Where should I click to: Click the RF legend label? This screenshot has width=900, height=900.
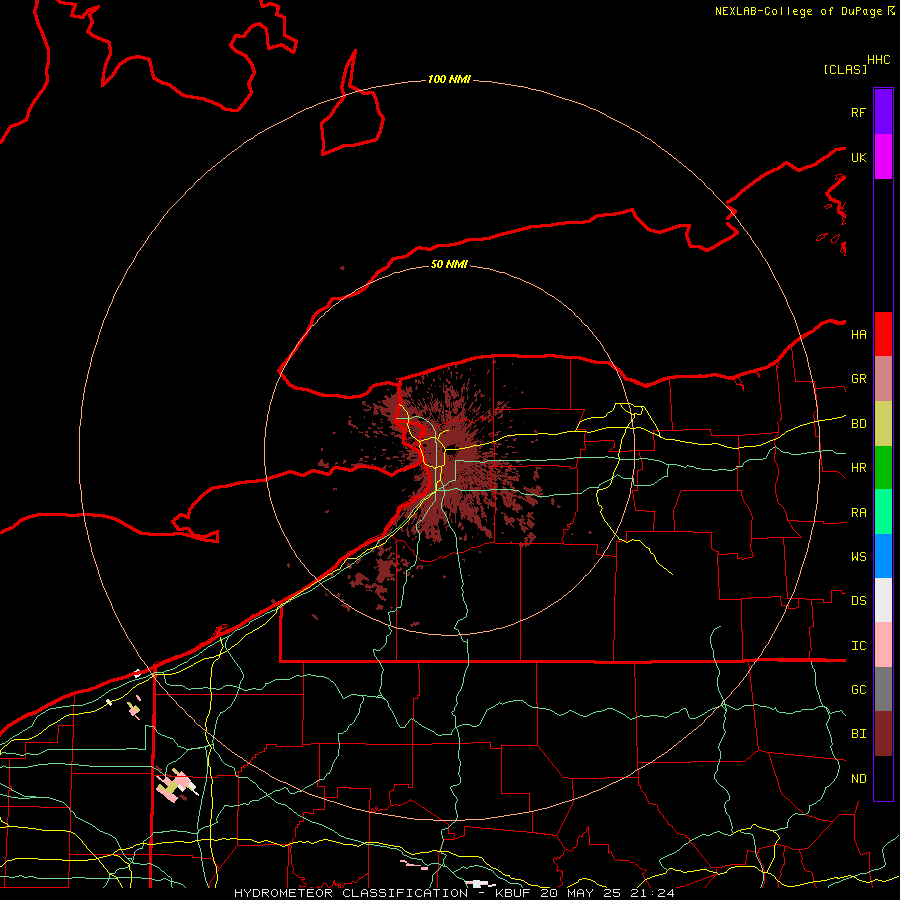(858, 112)
